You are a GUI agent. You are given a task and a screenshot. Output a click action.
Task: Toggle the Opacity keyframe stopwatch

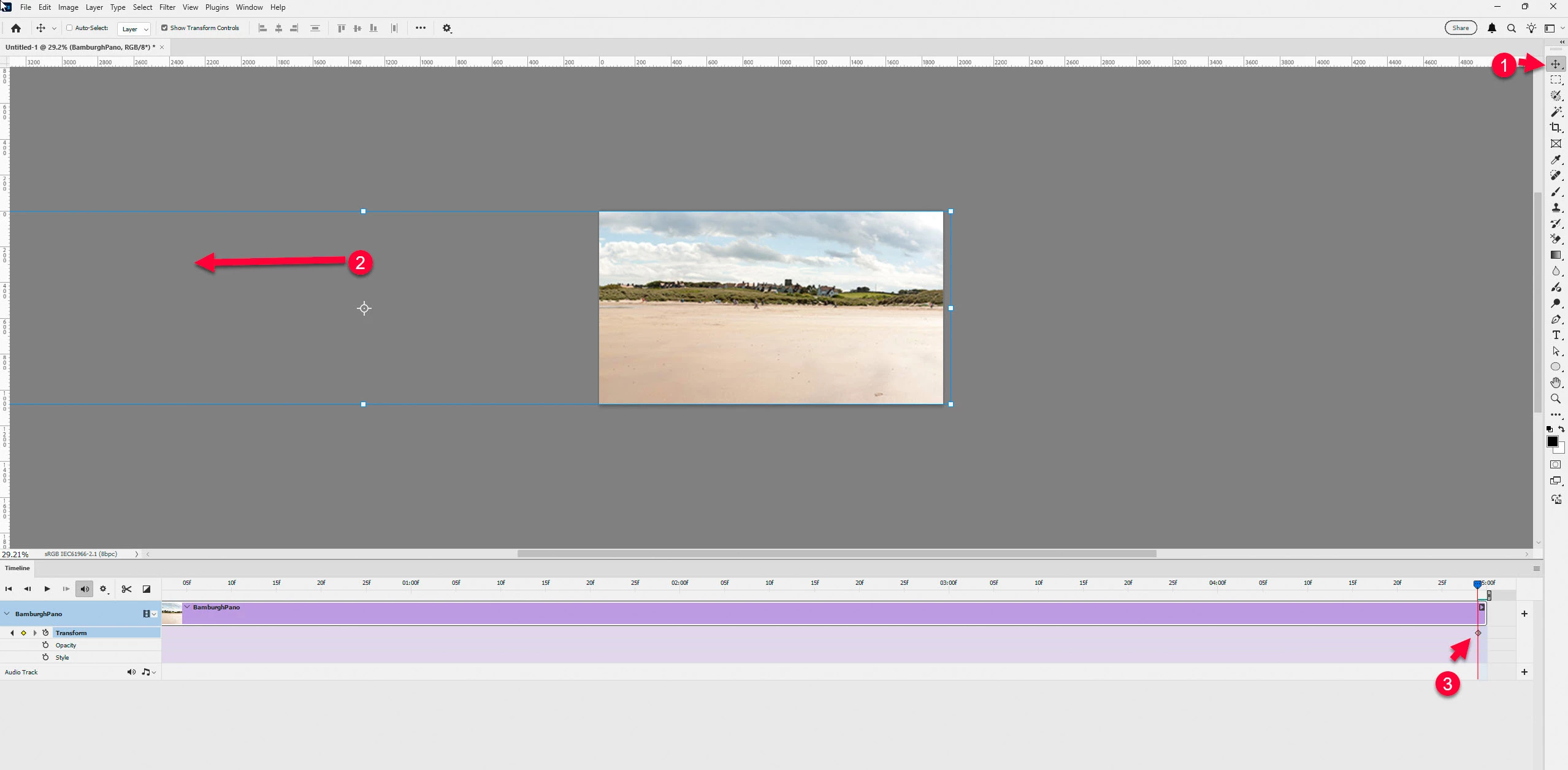(45, 645)
